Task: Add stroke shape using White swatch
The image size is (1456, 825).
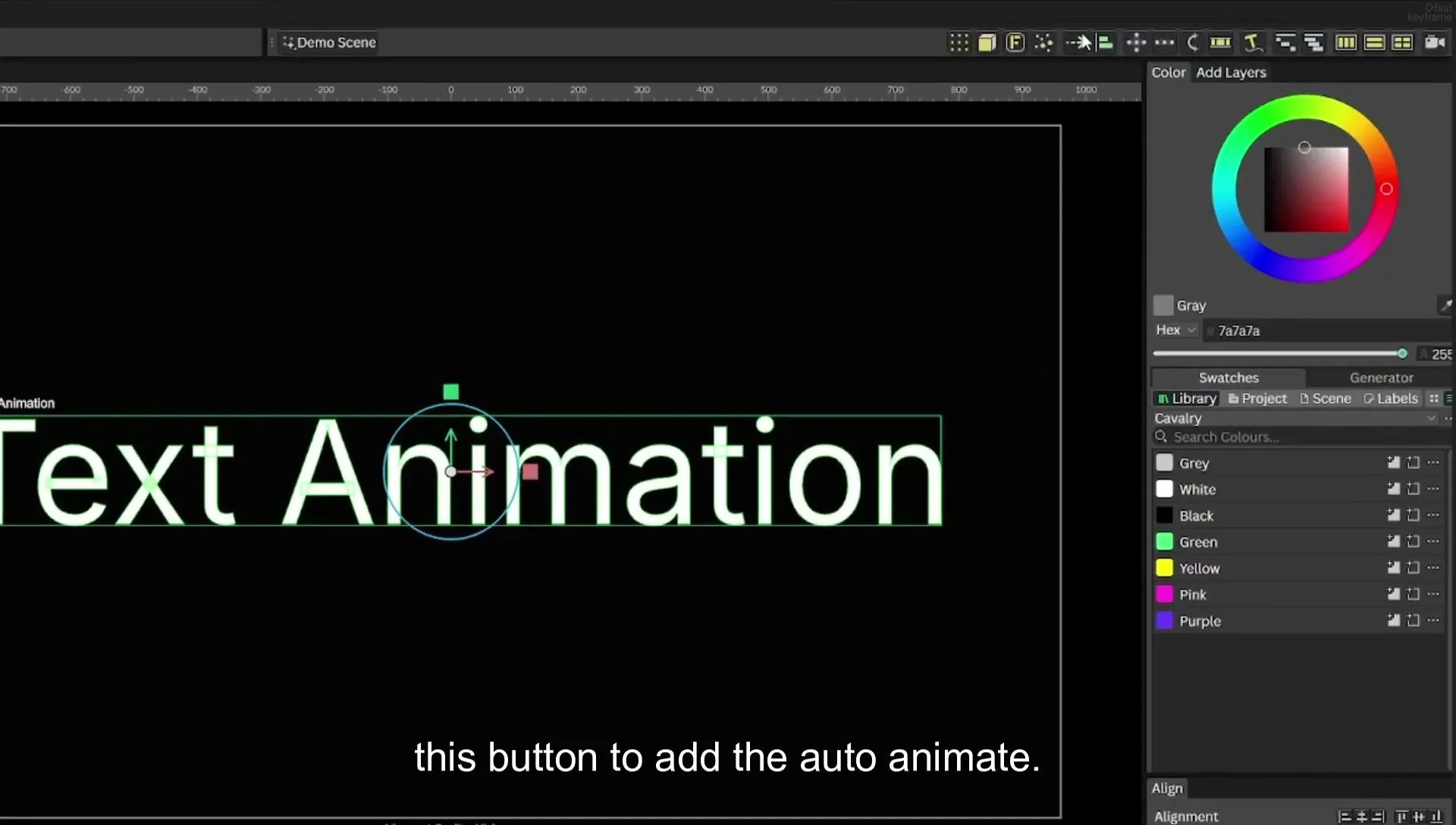Action: pyautogui.click(x=1413, y=489)
